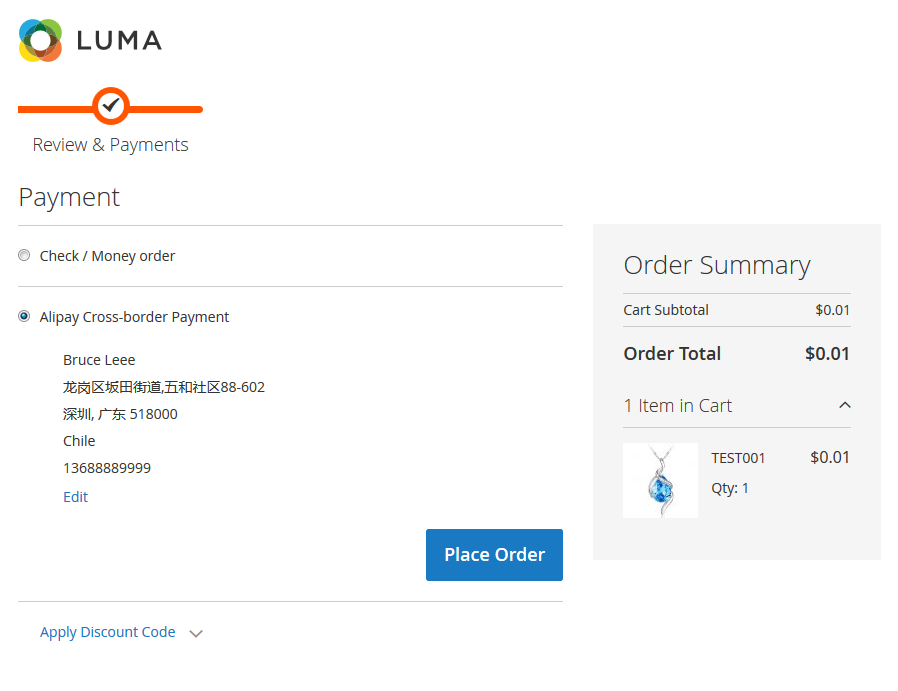Select the Check / Money order payment method

(24, 255)
